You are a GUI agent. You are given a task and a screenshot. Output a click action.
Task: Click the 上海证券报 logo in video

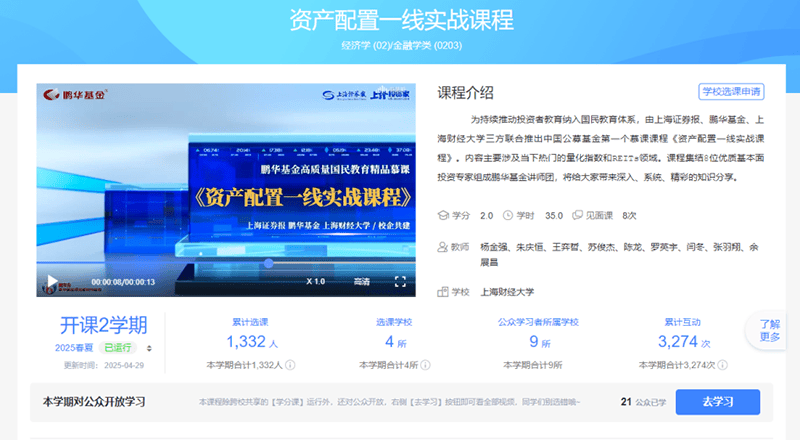click(x=344, y=95)
